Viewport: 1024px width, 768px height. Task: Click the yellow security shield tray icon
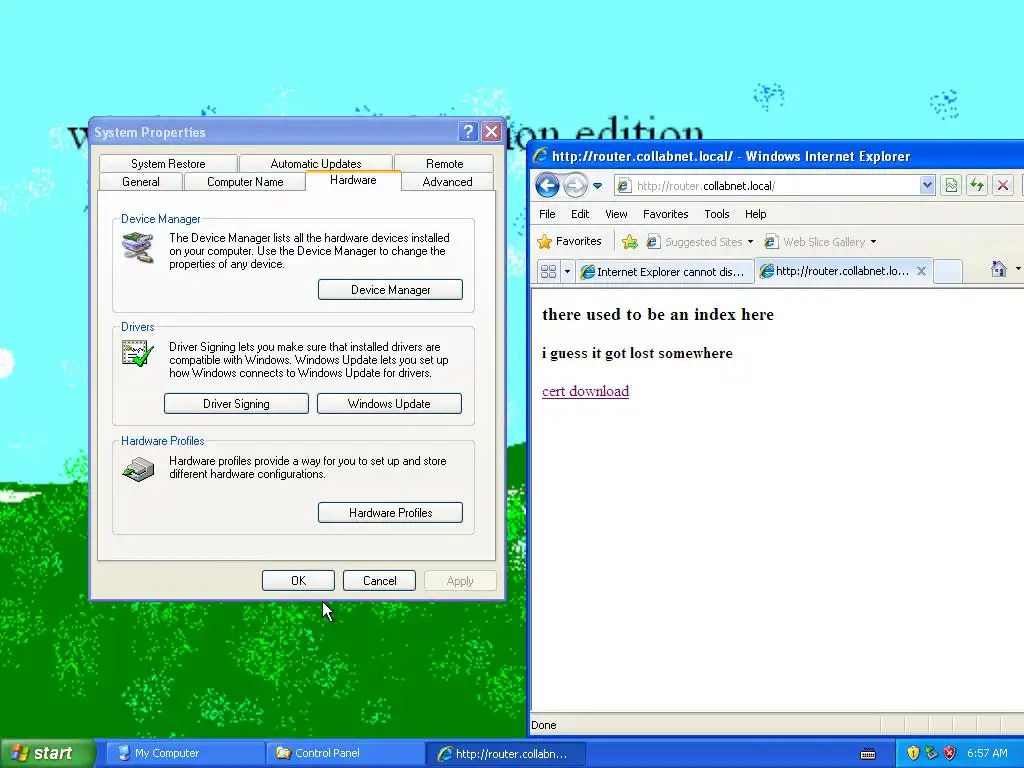913,753
